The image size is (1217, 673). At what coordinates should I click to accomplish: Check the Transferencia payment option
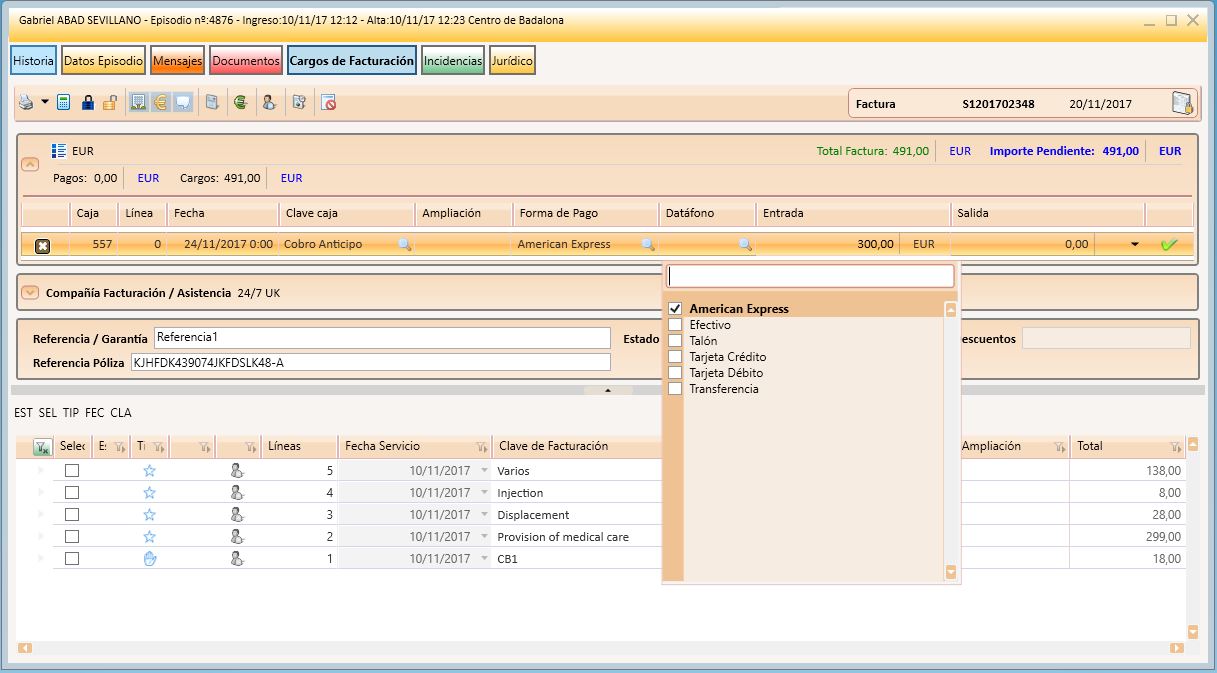[x=675, y=389]
